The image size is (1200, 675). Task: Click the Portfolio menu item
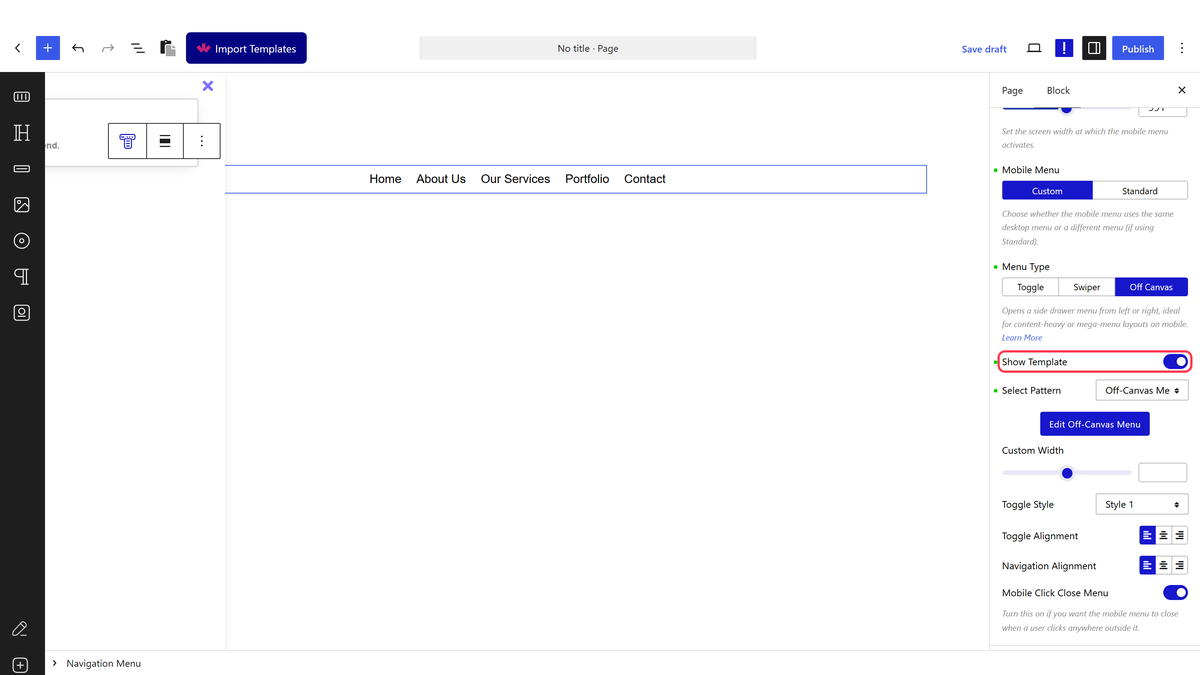(587, 179)
